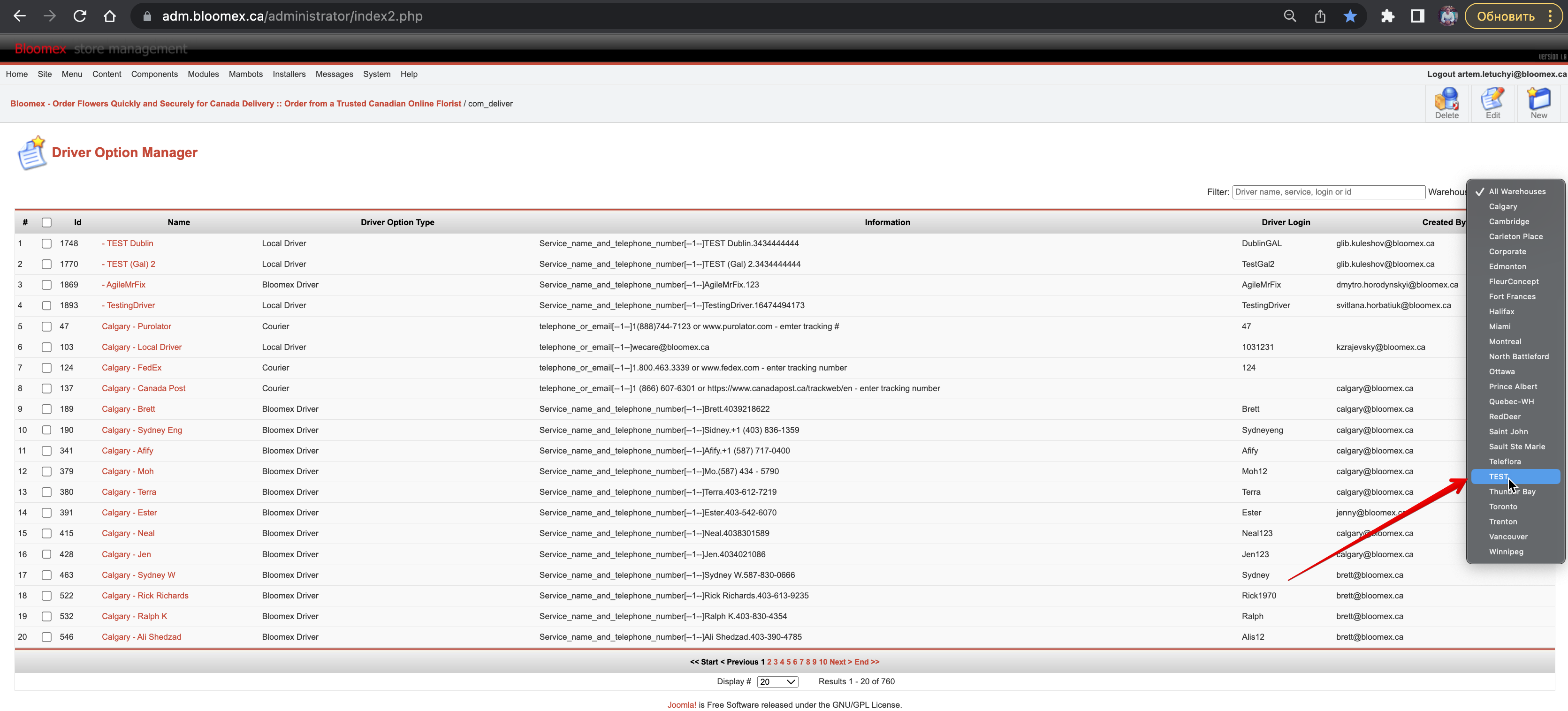Open the Components menu

(x=155, y=74)
